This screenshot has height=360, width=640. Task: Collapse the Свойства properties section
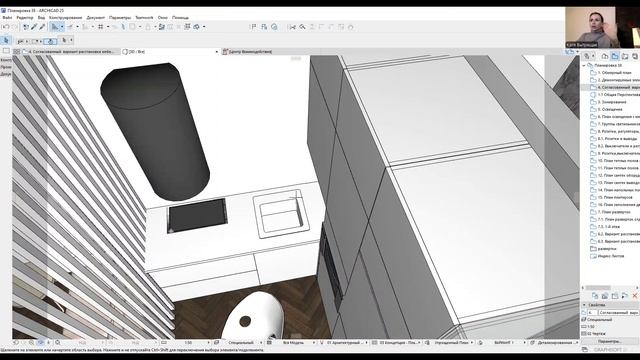584,305
